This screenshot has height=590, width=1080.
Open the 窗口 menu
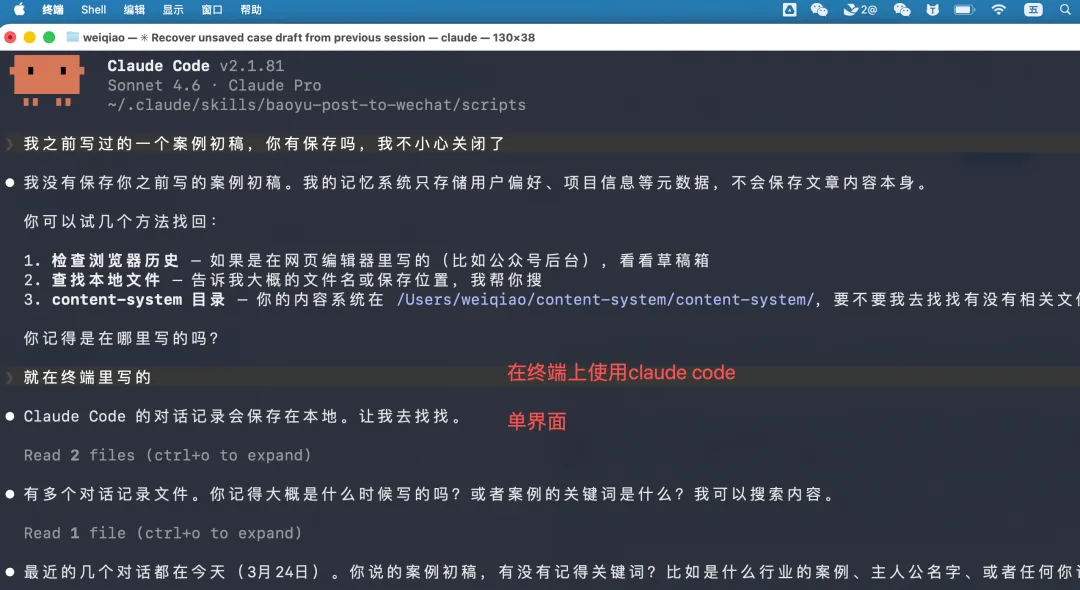(212, 10)
